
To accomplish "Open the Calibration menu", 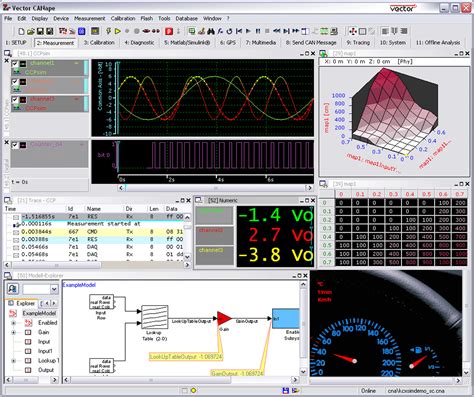I will pos(123,19).
